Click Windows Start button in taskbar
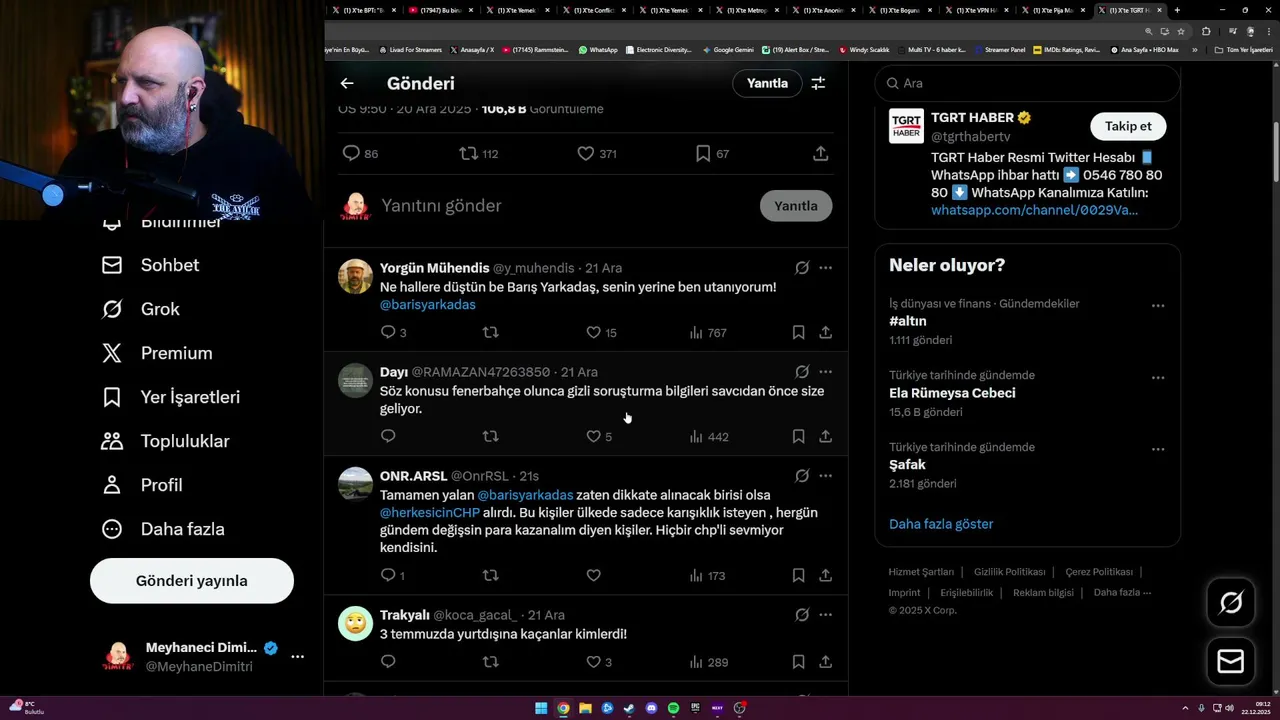The width and height of the screenshot is (1280, 720). click(x=541, y=708)
